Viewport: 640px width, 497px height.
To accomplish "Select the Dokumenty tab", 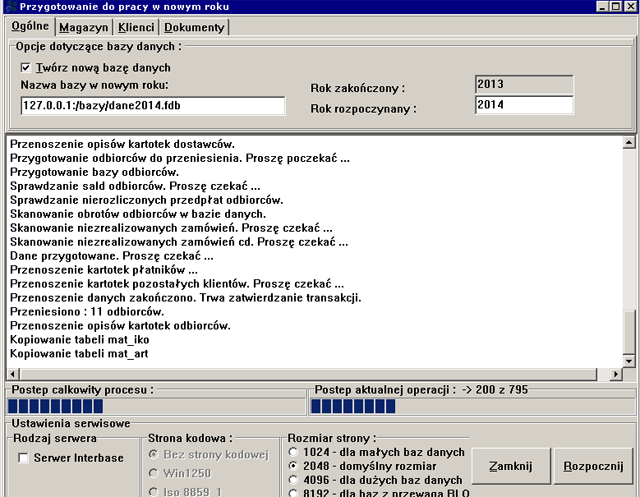I will (193, 27).
